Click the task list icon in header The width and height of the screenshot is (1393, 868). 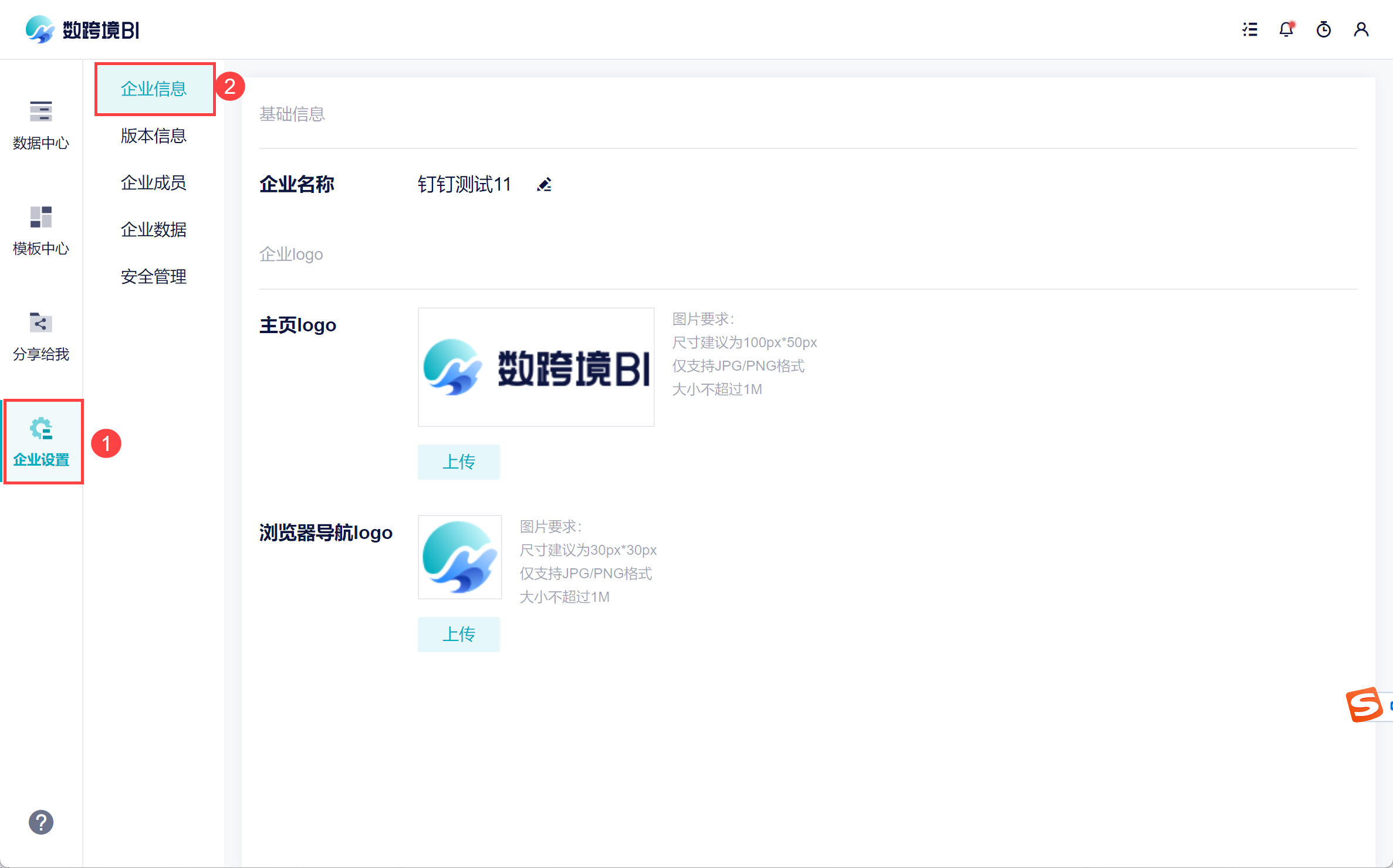(1250, 29)
